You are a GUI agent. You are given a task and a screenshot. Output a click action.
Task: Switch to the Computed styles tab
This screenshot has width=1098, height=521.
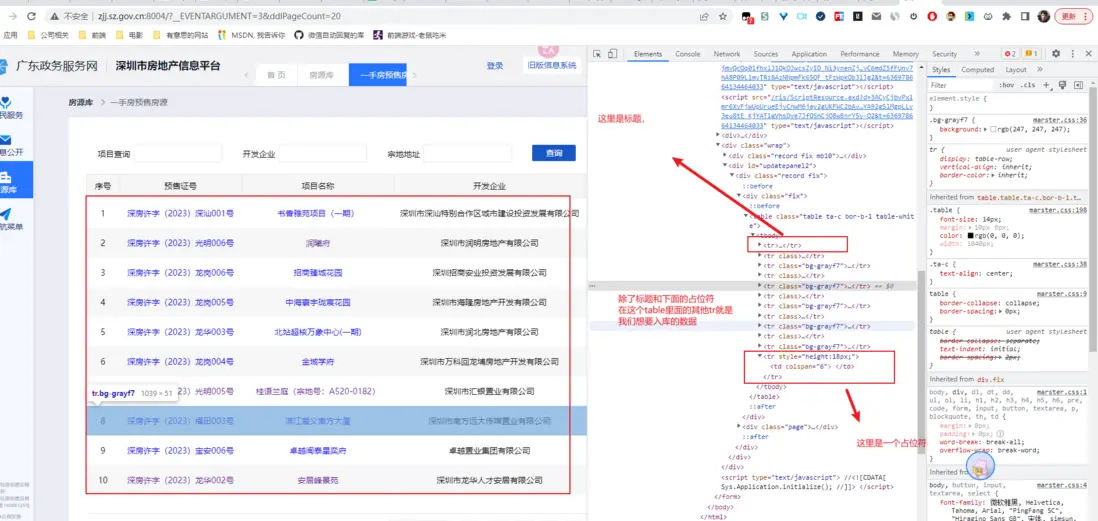pos(977,69)
